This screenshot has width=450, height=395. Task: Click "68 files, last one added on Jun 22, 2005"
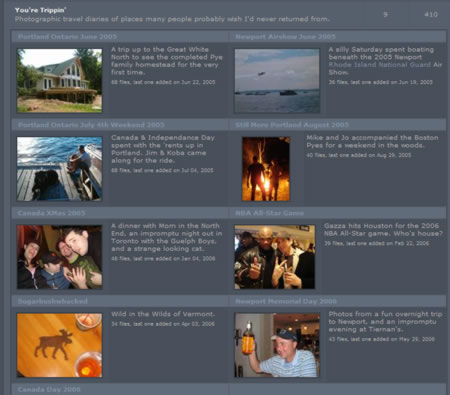tap(163, 82)
